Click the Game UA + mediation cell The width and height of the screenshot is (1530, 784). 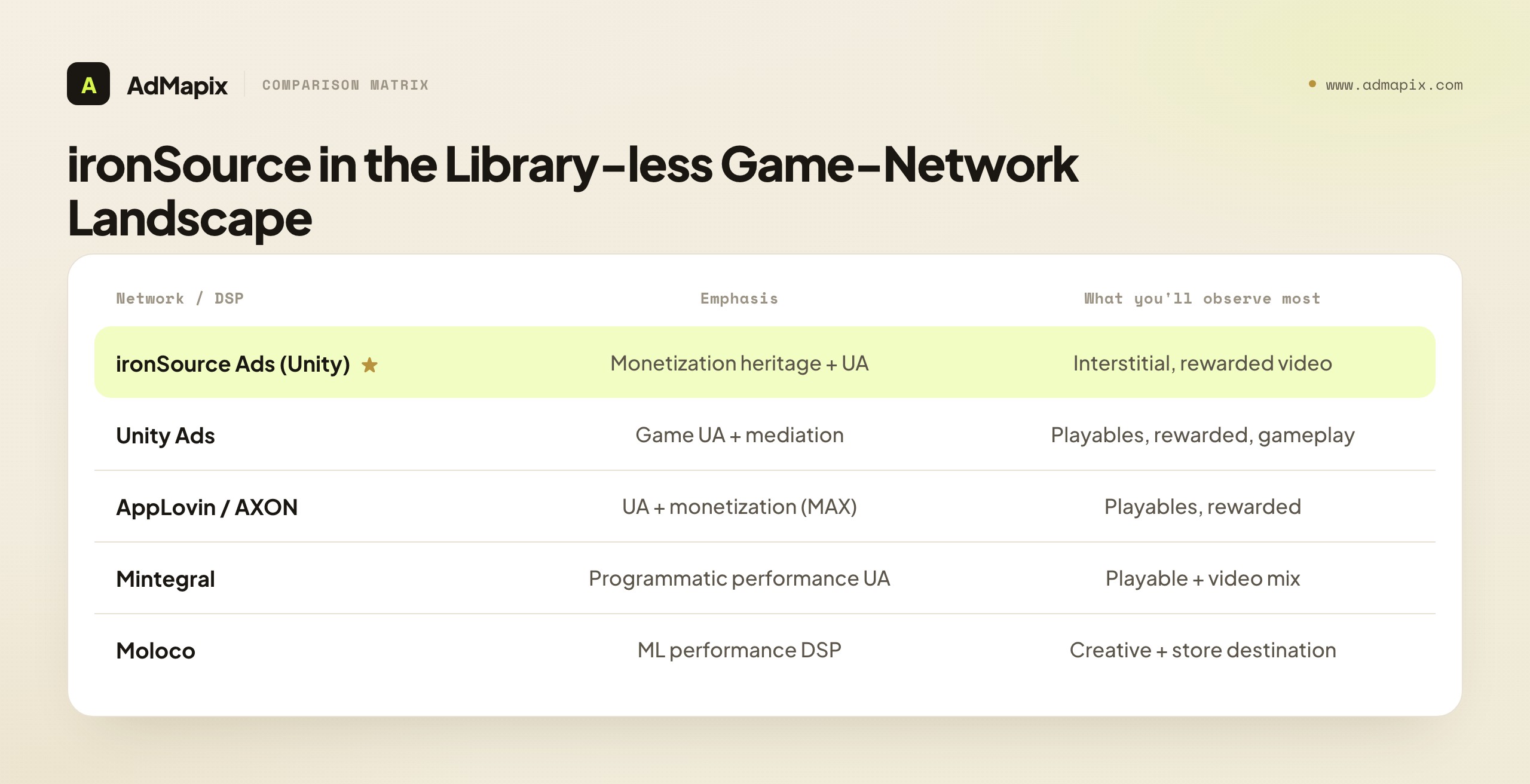739,435
